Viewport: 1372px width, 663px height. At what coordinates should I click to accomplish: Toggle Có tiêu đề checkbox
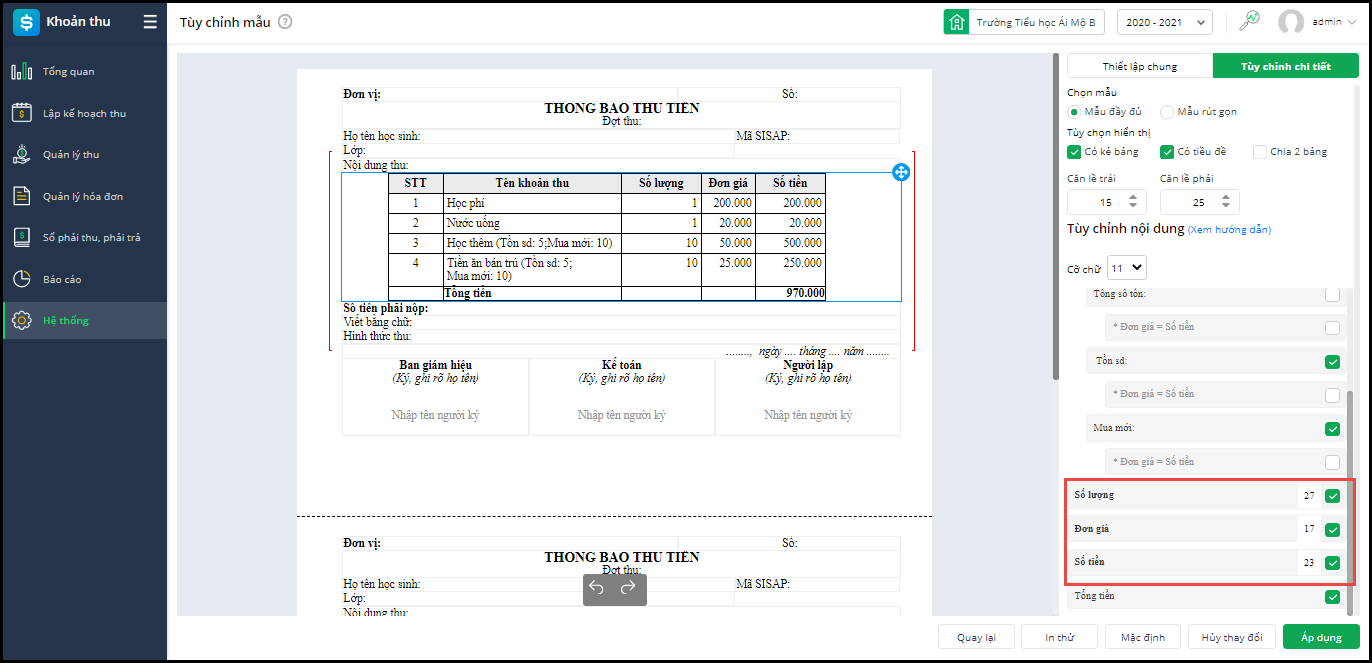coord(1167,152)
